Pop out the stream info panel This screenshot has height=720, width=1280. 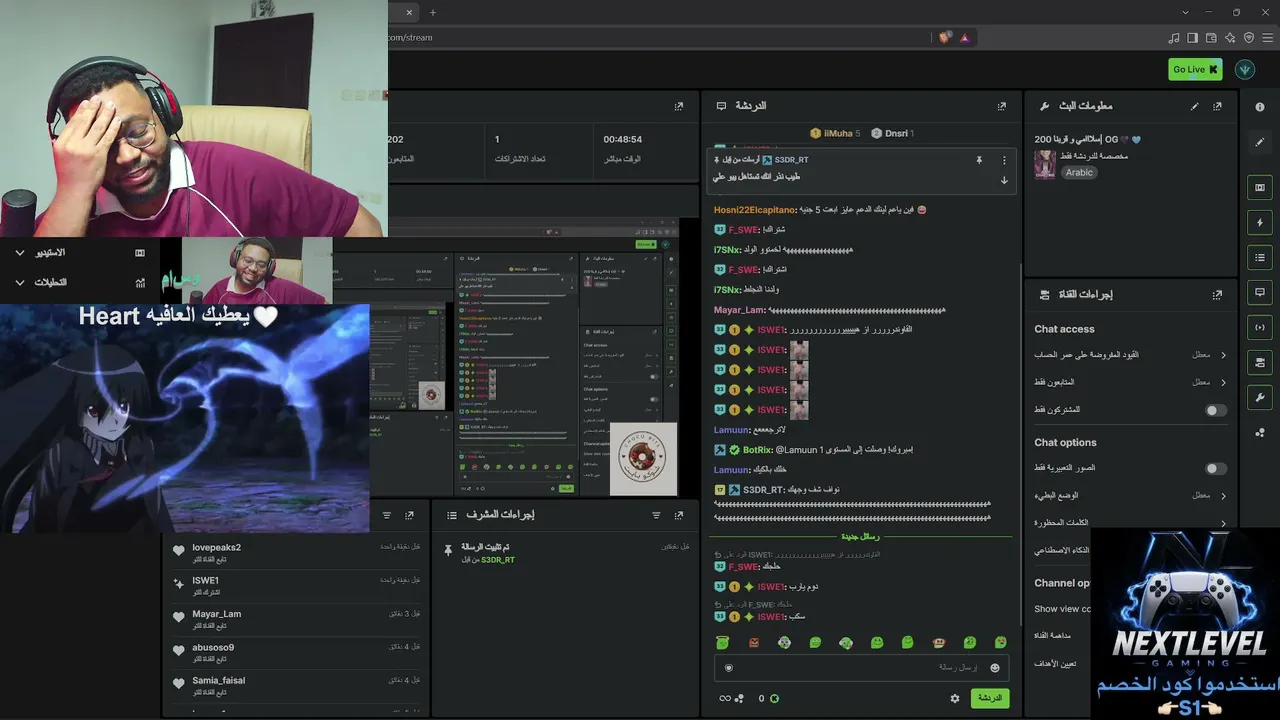(1217, 106)
